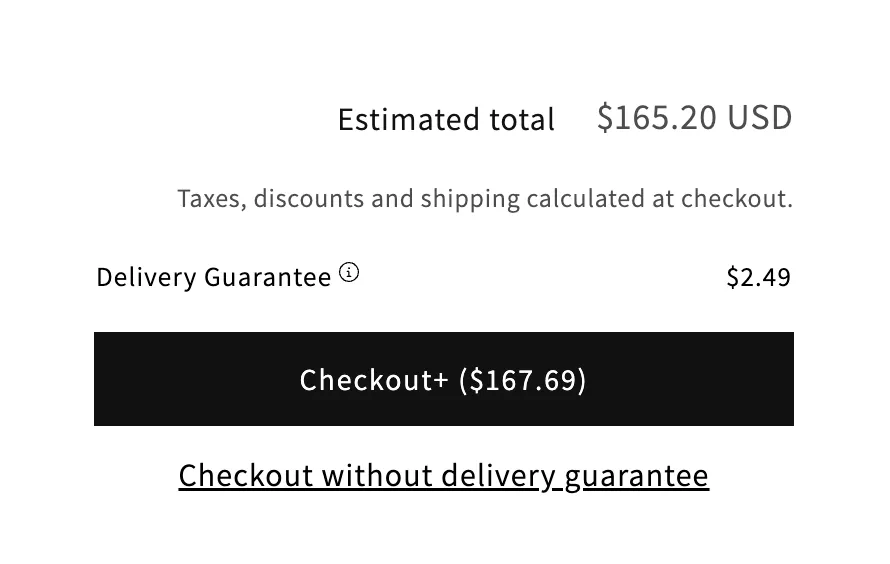Click the Delivery Guarantee label text
The width and height of the screenshot is (890, 564).
213,277
